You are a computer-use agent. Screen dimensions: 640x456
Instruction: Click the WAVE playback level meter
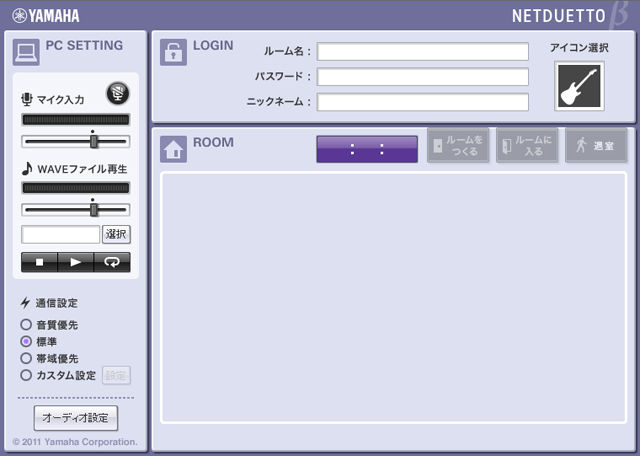(x=76, y=188)
